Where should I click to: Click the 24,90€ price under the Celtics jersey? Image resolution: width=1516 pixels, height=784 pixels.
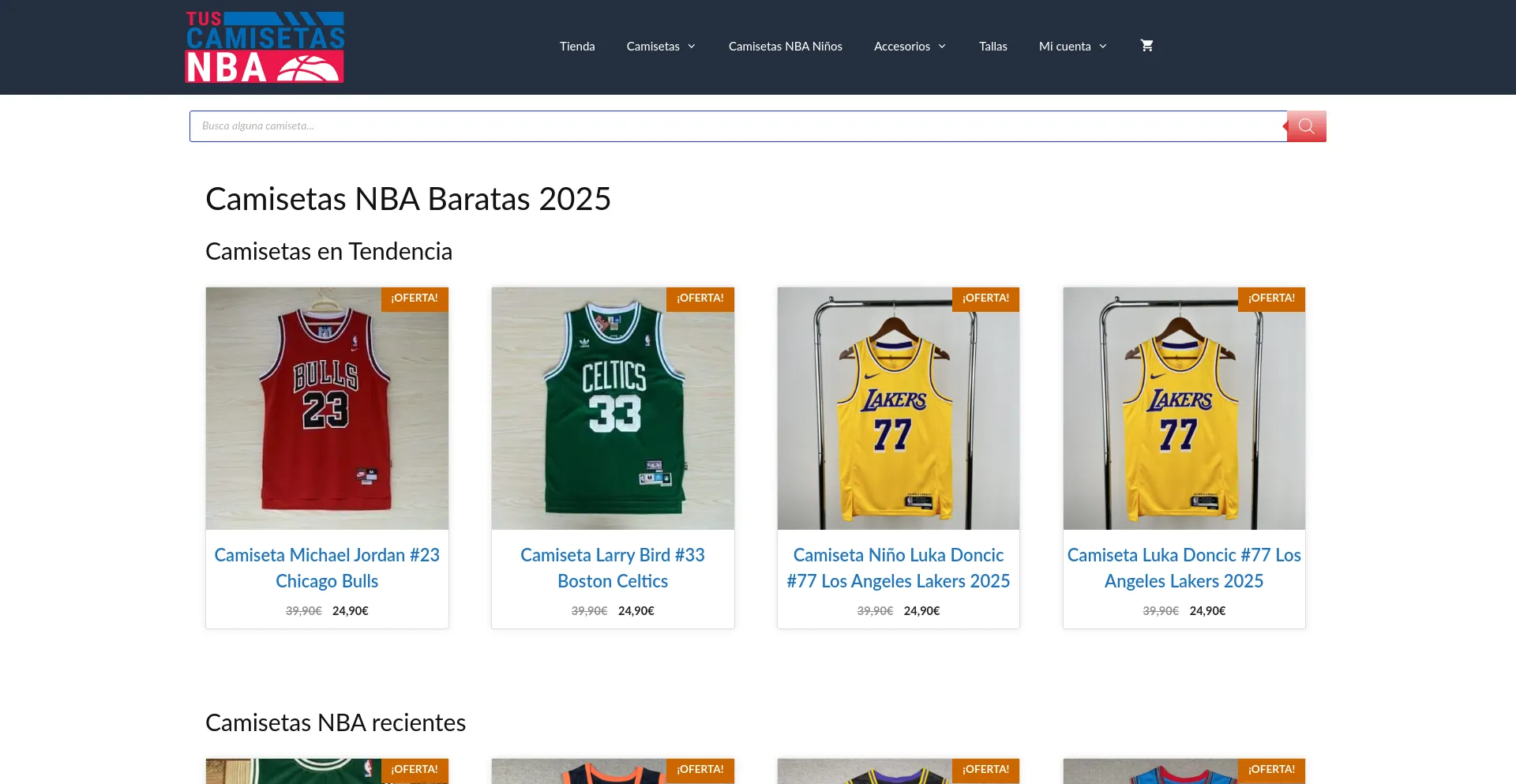click(636, 610)
